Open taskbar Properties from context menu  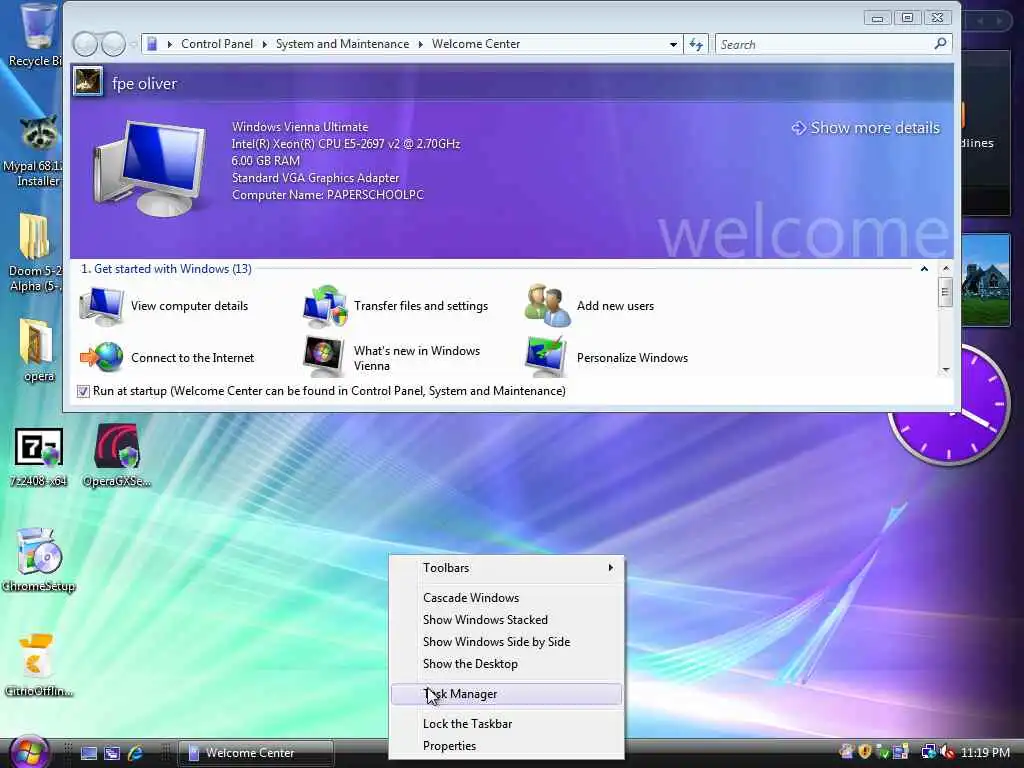pos(506,746)
